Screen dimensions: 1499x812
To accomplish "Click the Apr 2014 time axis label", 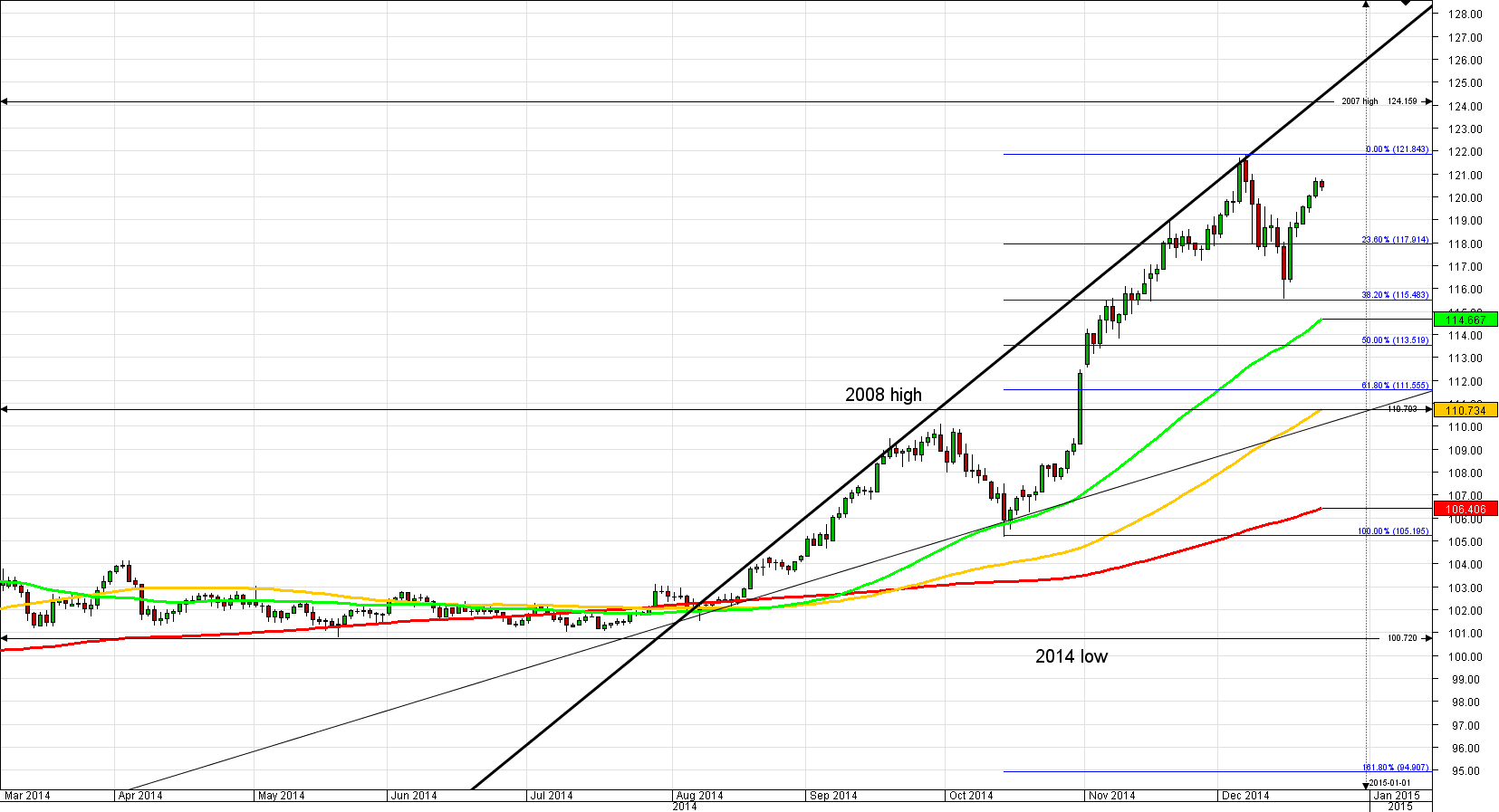I will tap(140, 796).
